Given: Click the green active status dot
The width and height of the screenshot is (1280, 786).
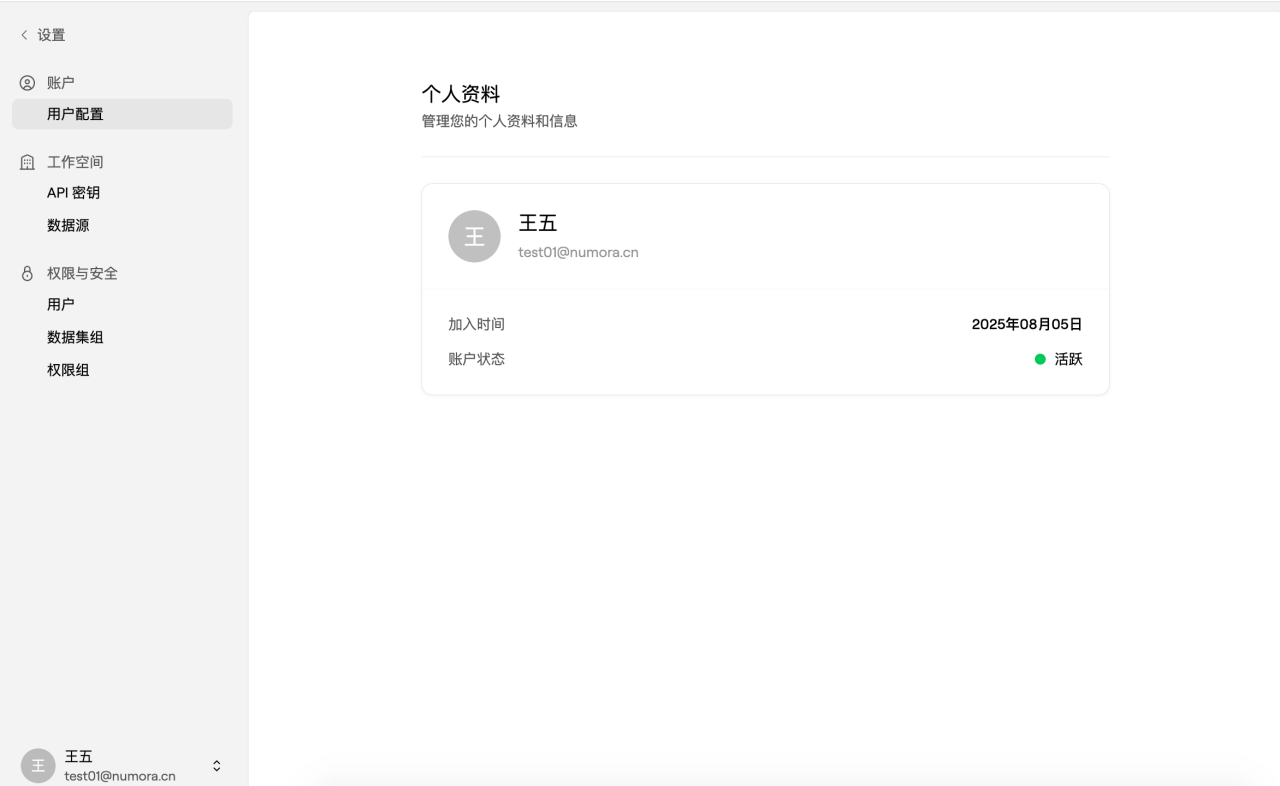Looking at the screenshot, I should [1039, 358].
